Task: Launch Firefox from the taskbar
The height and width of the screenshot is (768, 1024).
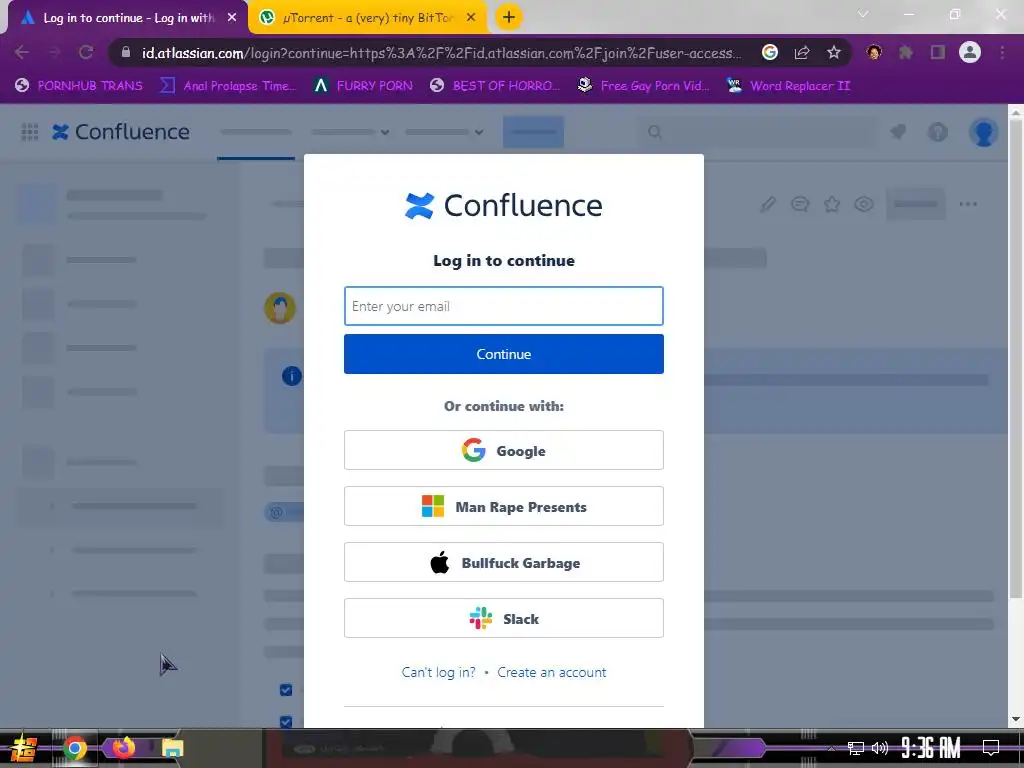Action: pyautogui.click(x=123, y=748)
